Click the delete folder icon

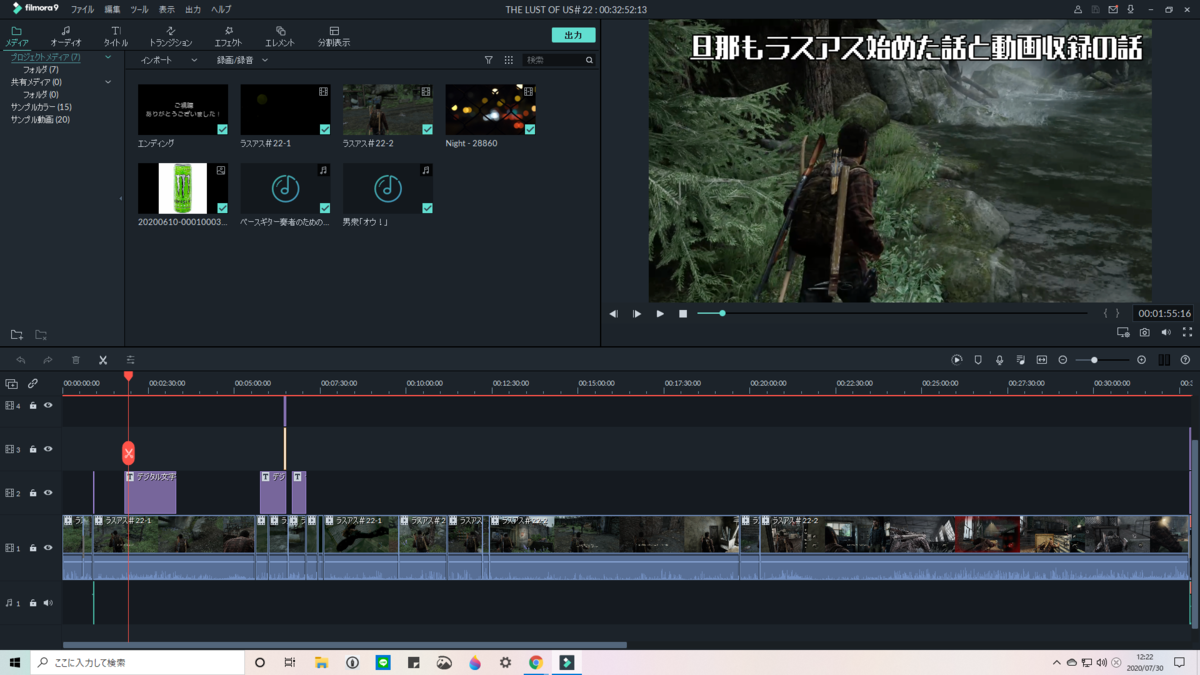pos(41,335)
